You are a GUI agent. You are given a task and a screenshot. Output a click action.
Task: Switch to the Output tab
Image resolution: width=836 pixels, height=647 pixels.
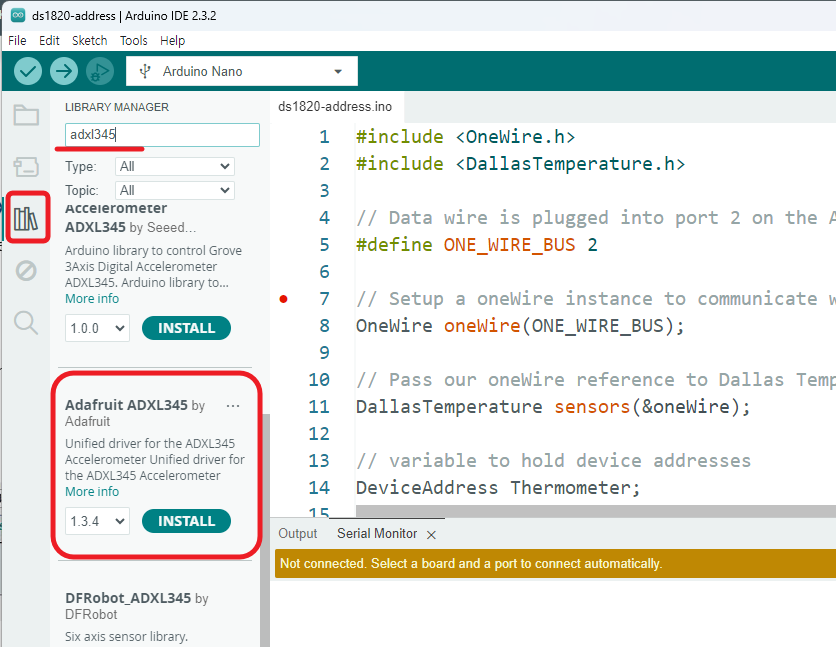[x=298, y=533]
